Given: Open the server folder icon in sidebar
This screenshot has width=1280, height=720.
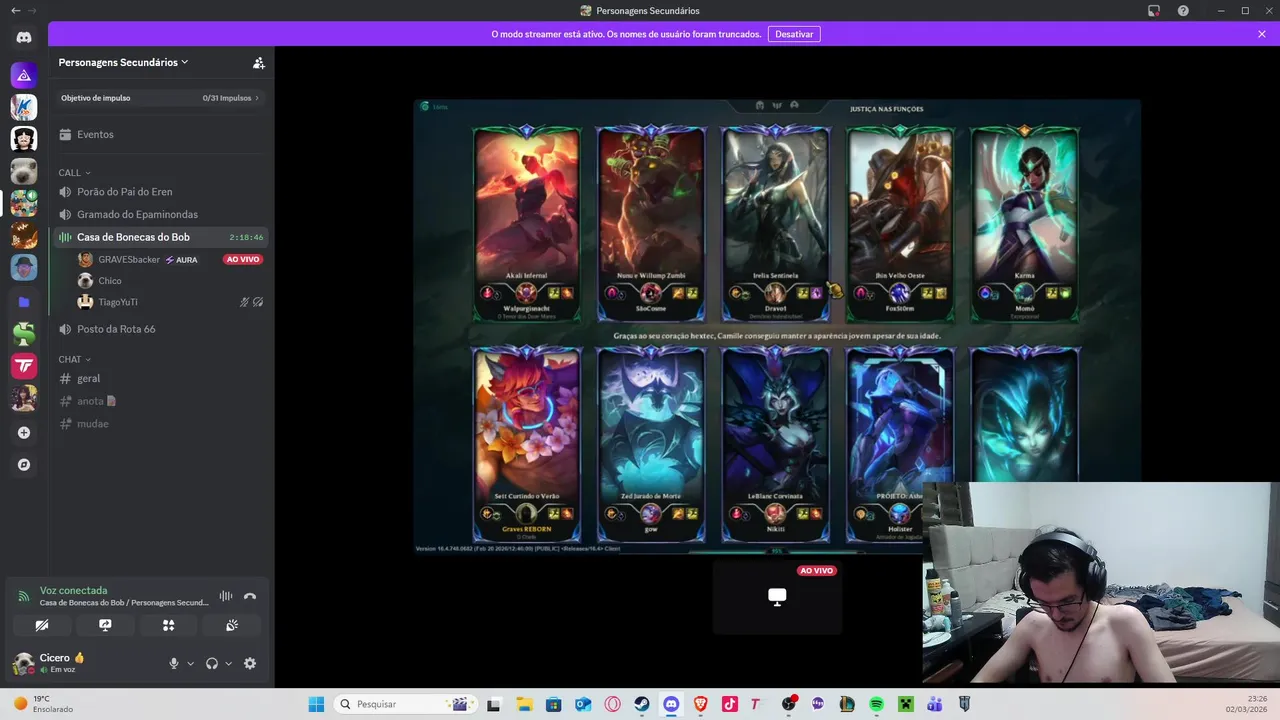Looking at the screenshot, I should point(24,302).
